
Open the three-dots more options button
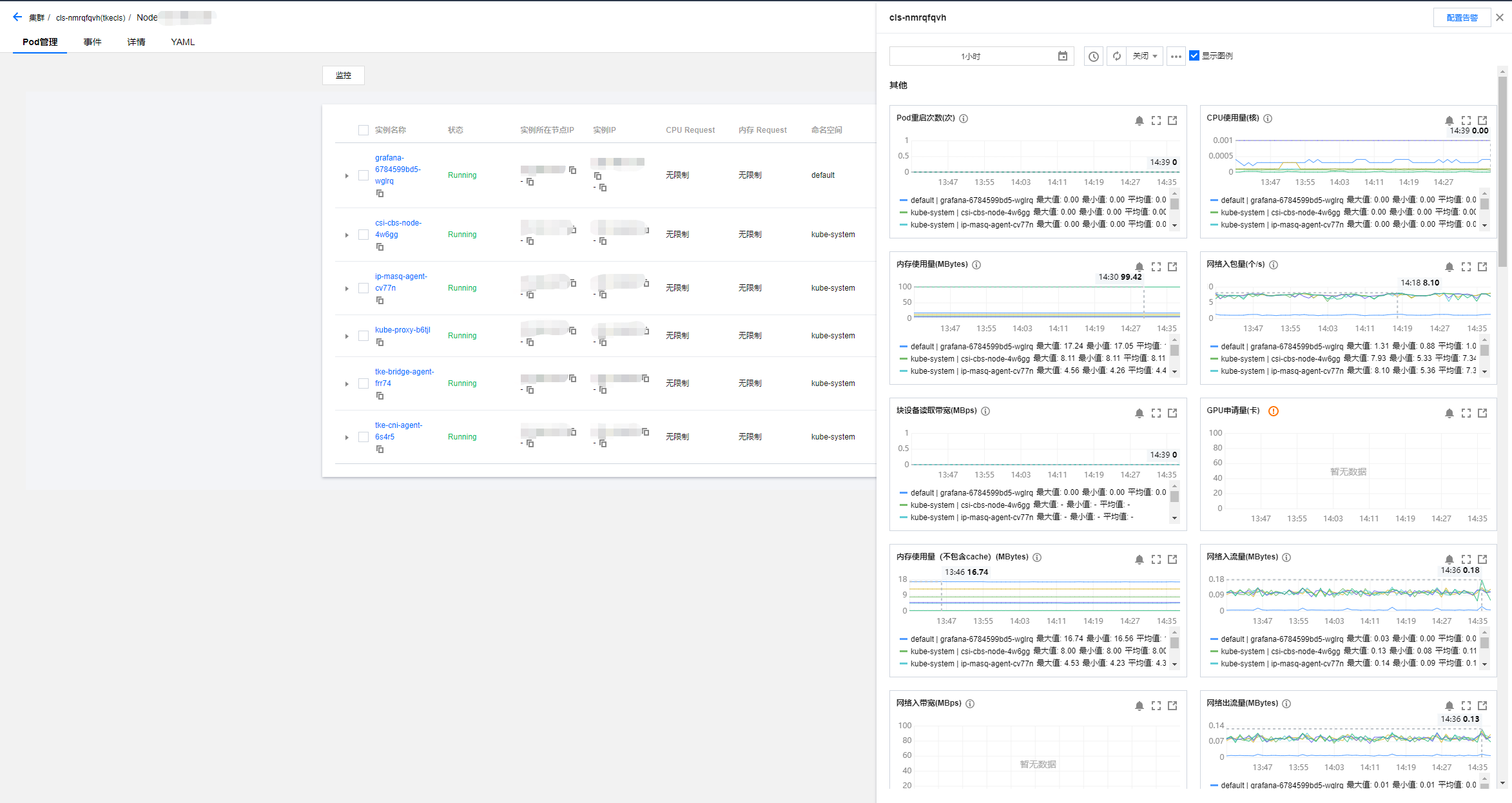1176,56
